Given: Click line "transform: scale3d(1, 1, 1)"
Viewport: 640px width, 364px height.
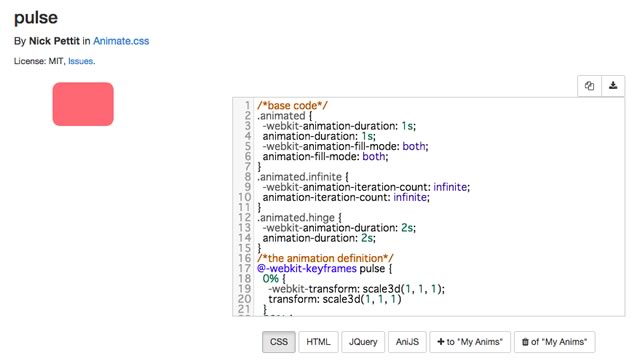Looking at the screenshot, I should pyautogui.click(x=335, y=299).
